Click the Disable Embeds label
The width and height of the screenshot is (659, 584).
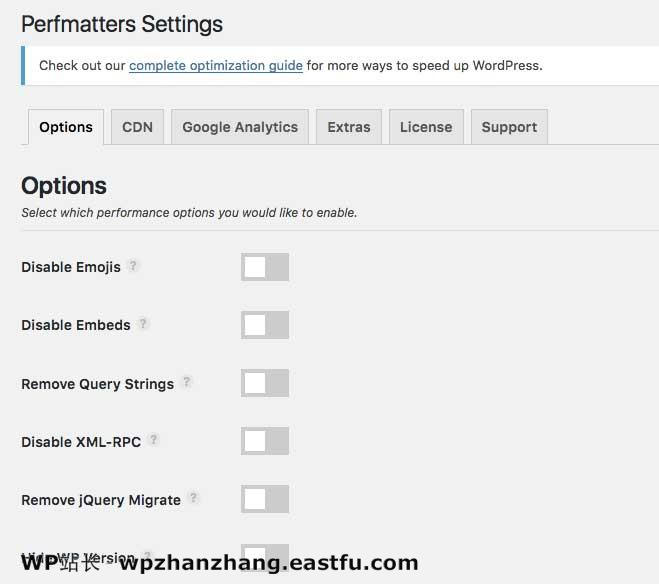coord(76,325)
